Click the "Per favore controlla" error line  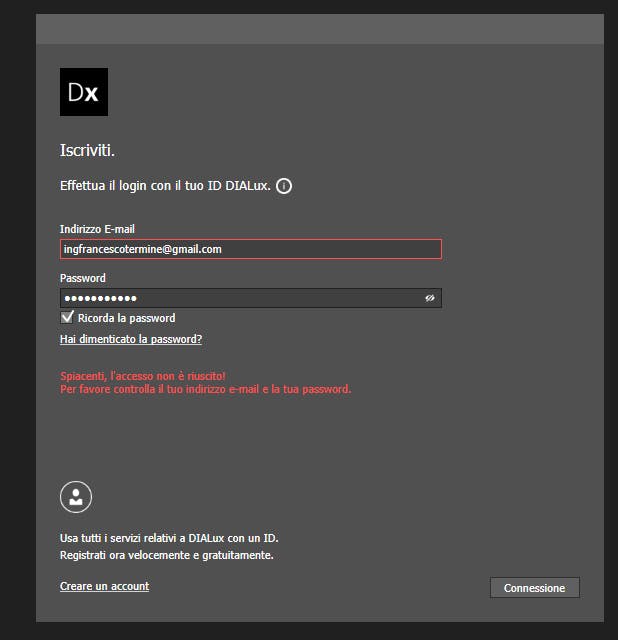[205, 389]
